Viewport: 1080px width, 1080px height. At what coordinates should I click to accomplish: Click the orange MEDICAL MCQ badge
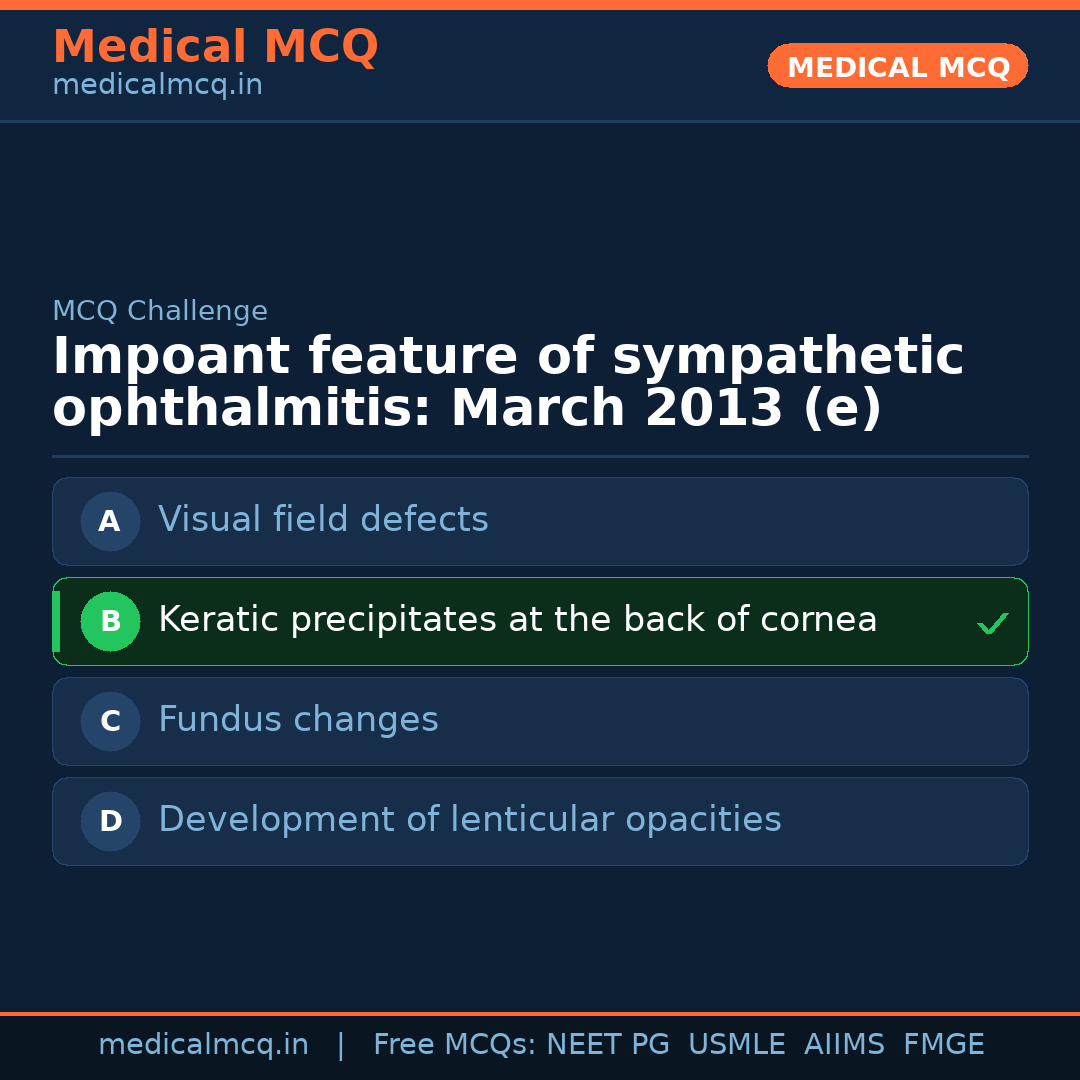897,66
